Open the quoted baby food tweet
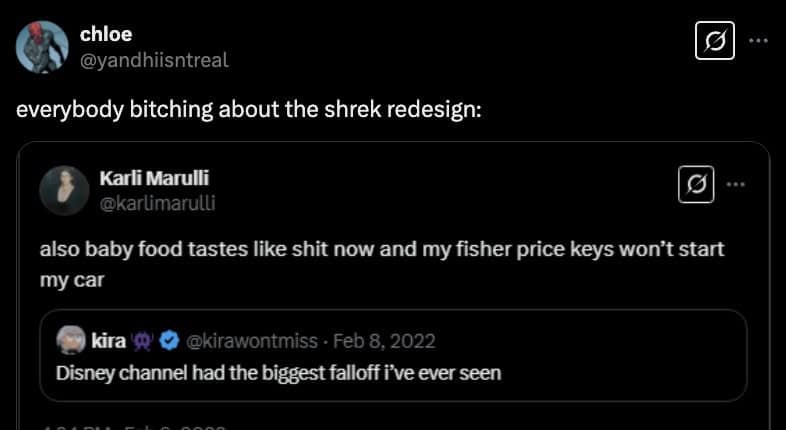 381,263
